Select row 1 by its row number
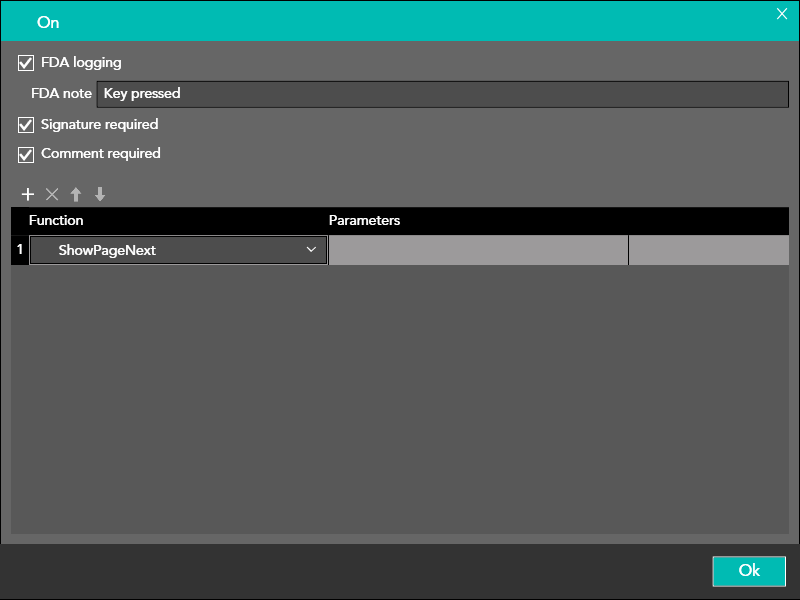 (x=20, y=250)
